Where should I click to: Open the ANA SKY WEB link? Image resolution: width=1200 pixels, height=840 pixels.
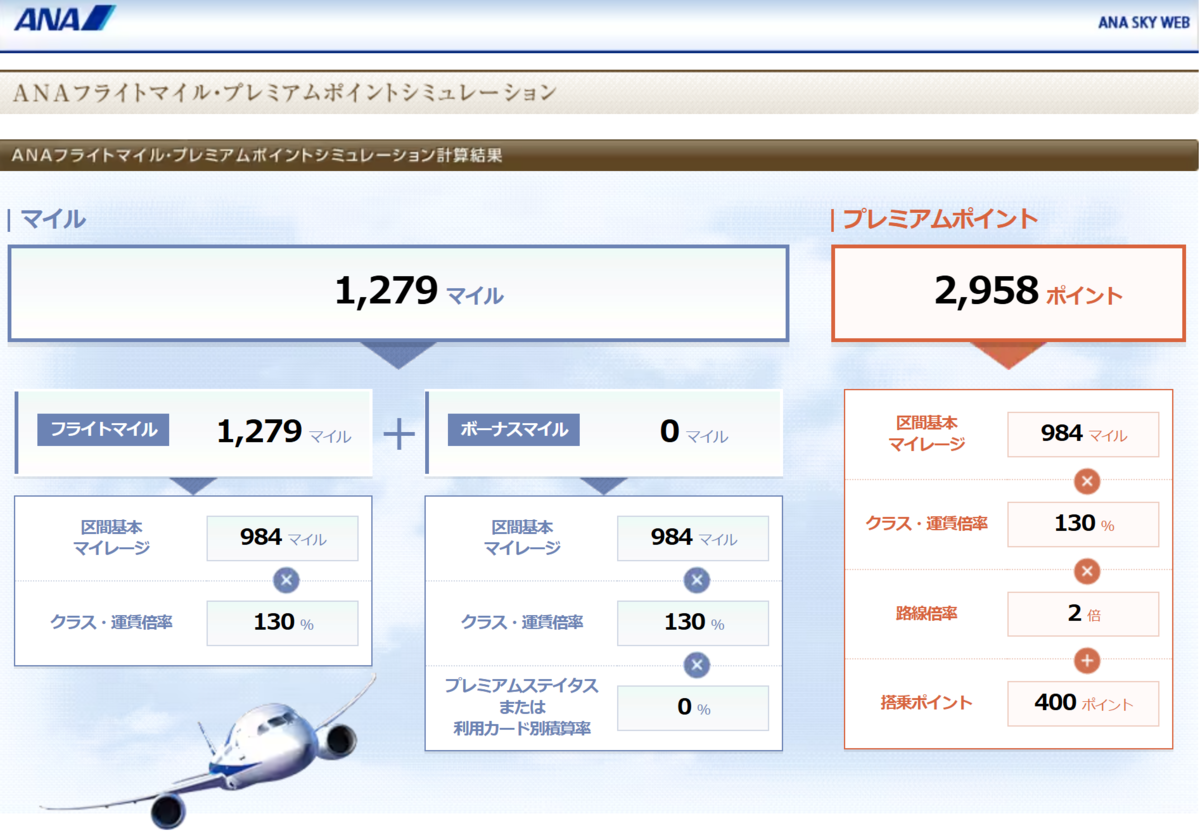point(1144,22)
